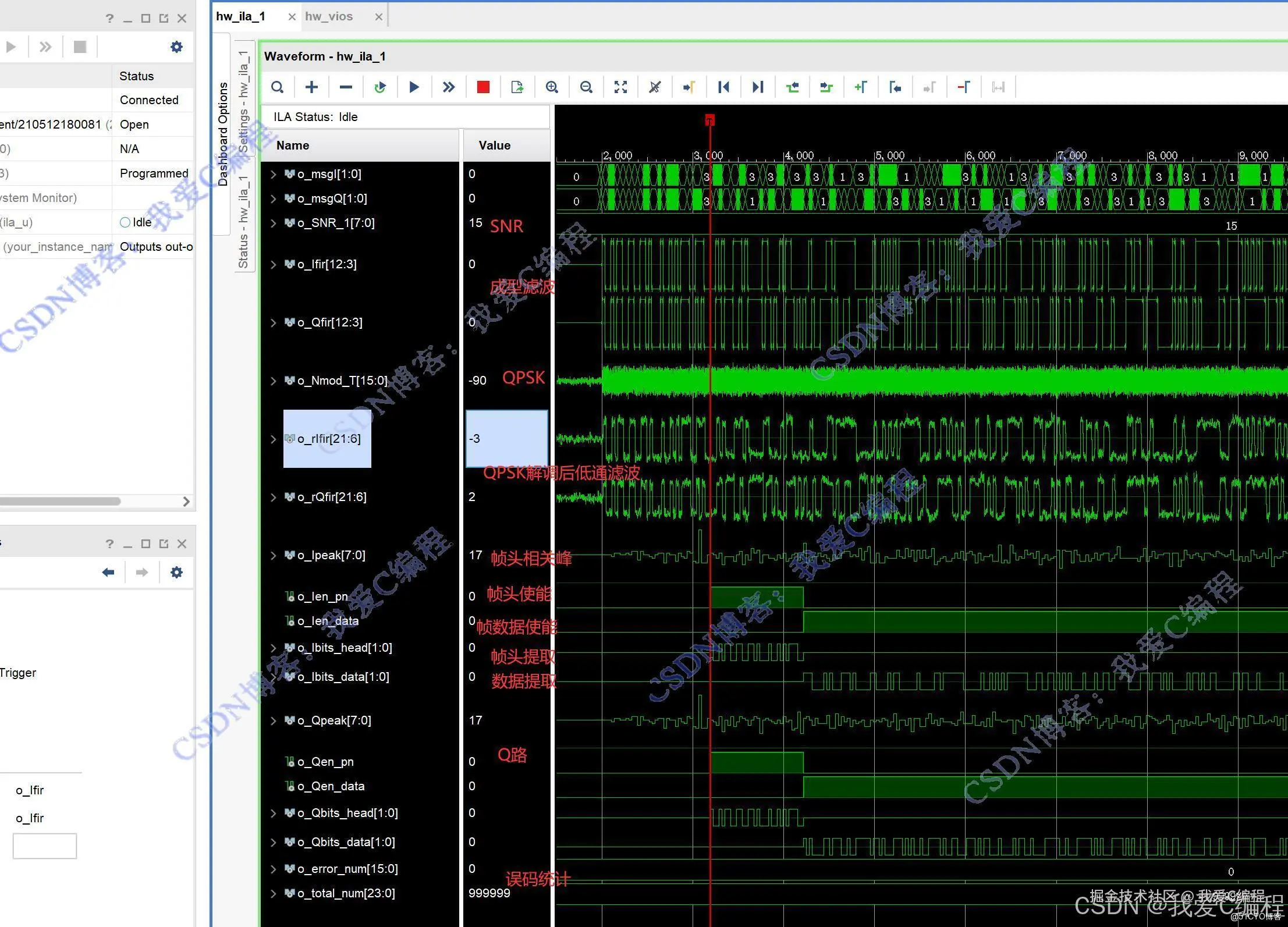Click the waveform Zoom Out icon
1288x927 pixels.
click(586, 87)
